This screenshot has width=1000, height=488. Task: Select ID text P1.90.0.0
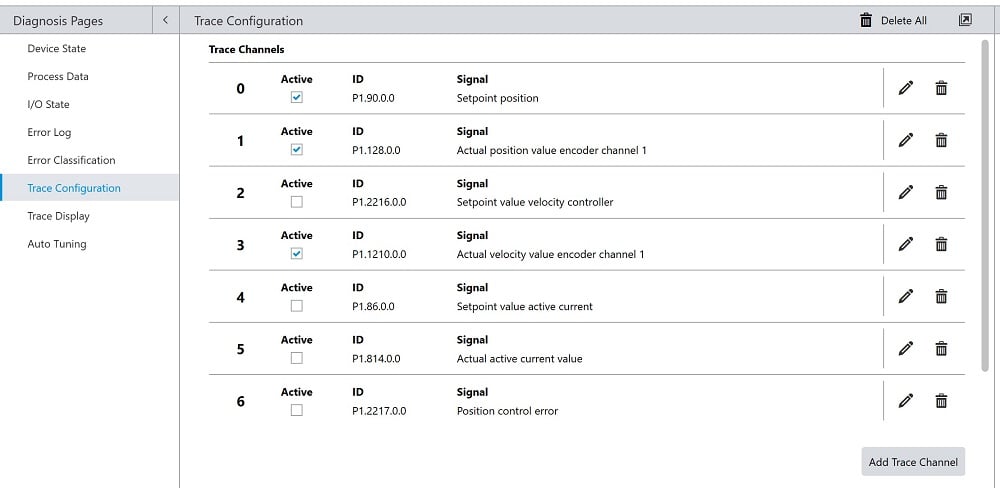click(x=374, y=98)
